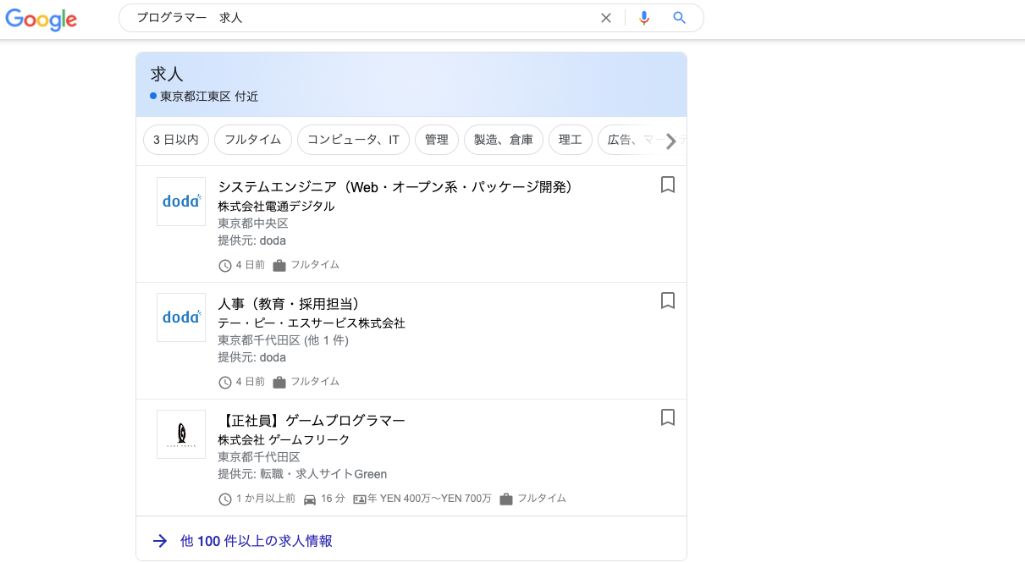The width and height of the screenshot is (1025, 563).
Task: Click 提供元: 転職・求人サイトGreen text
Action: pyautogui.click(x=302, y=474)
